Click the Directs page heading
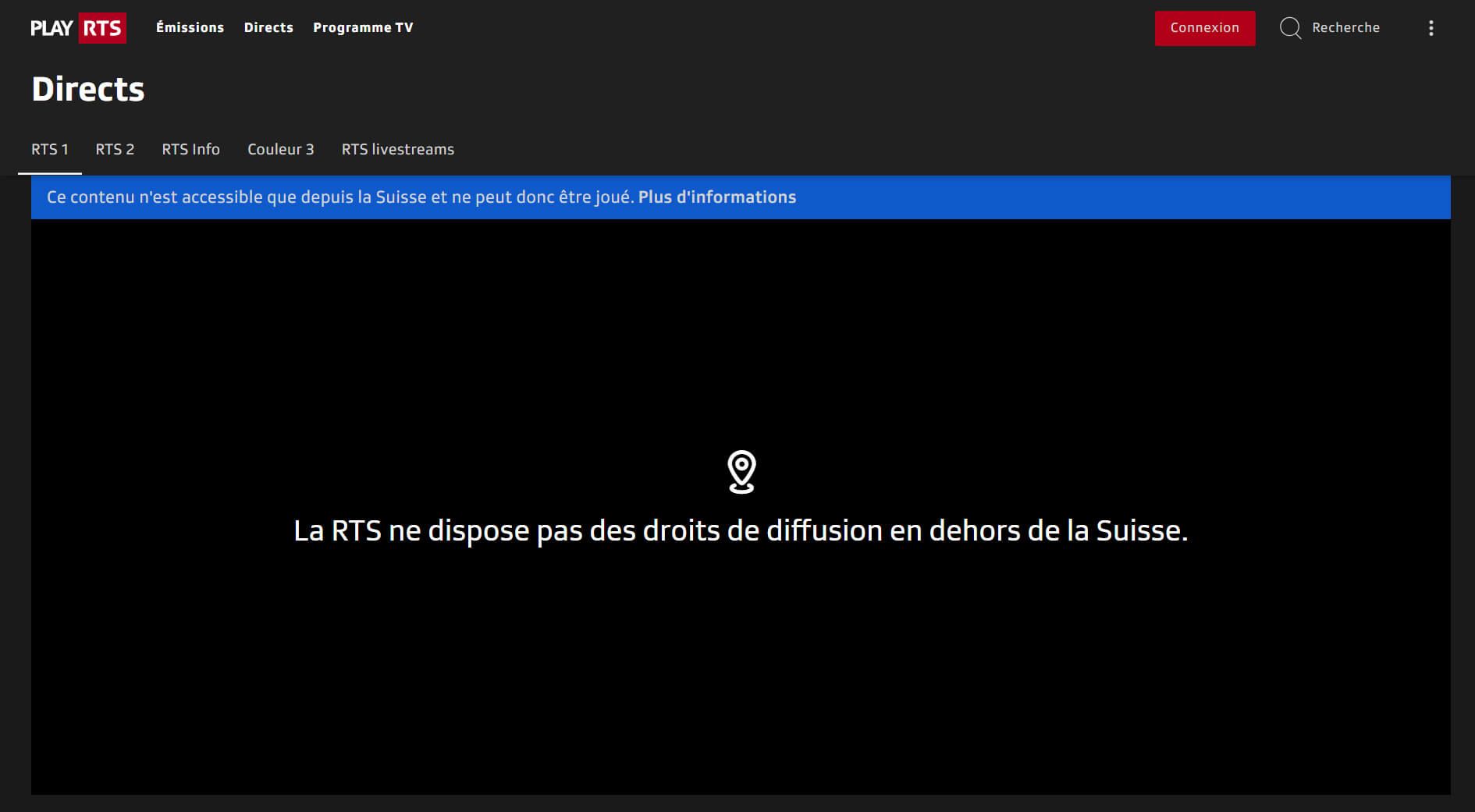The width and height of the screenshot is (1475, 812). pyautogui.click(x=88, y=89)
